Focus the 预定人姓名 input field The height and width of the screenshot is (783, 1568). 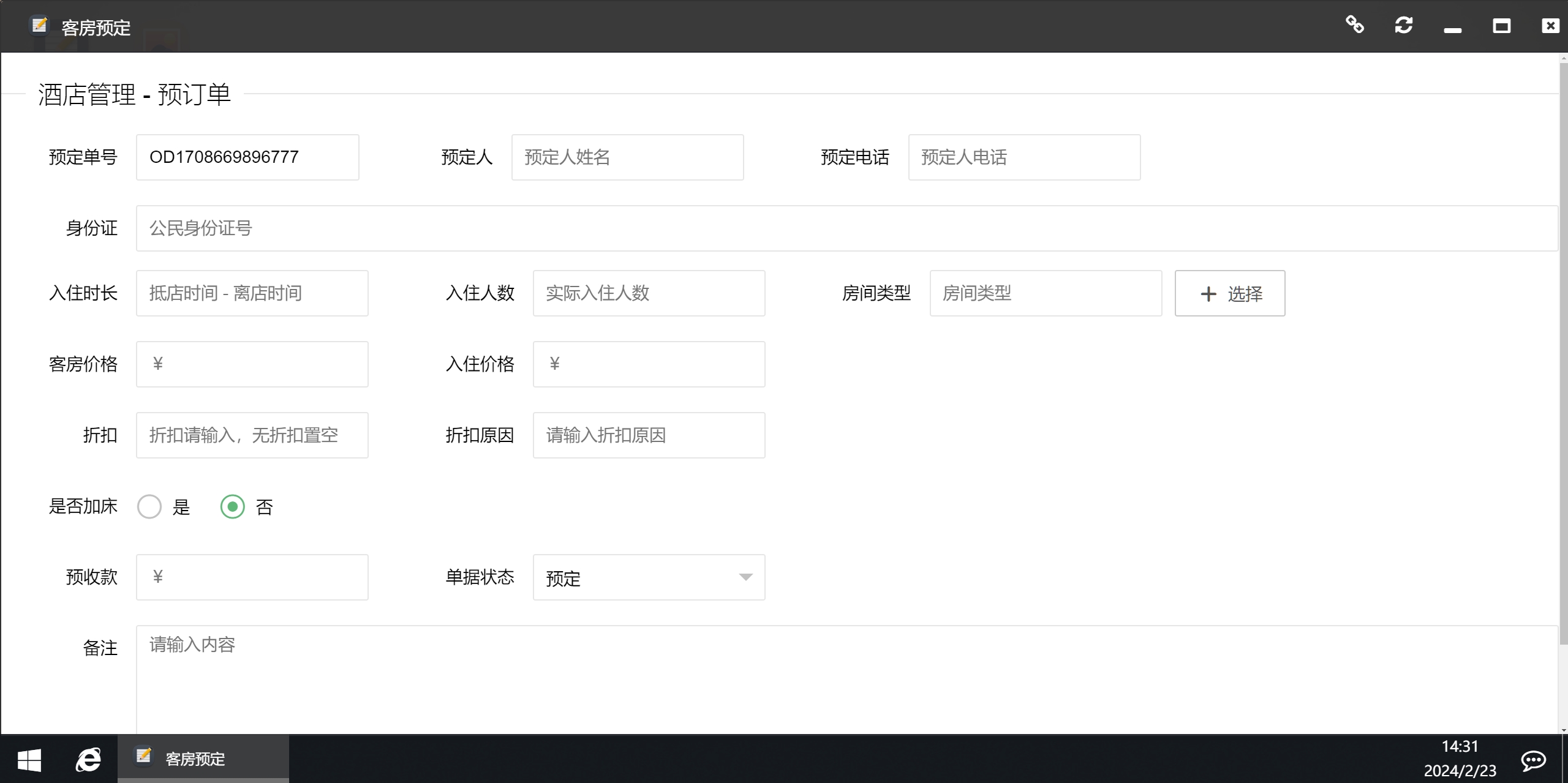[627, 157]
